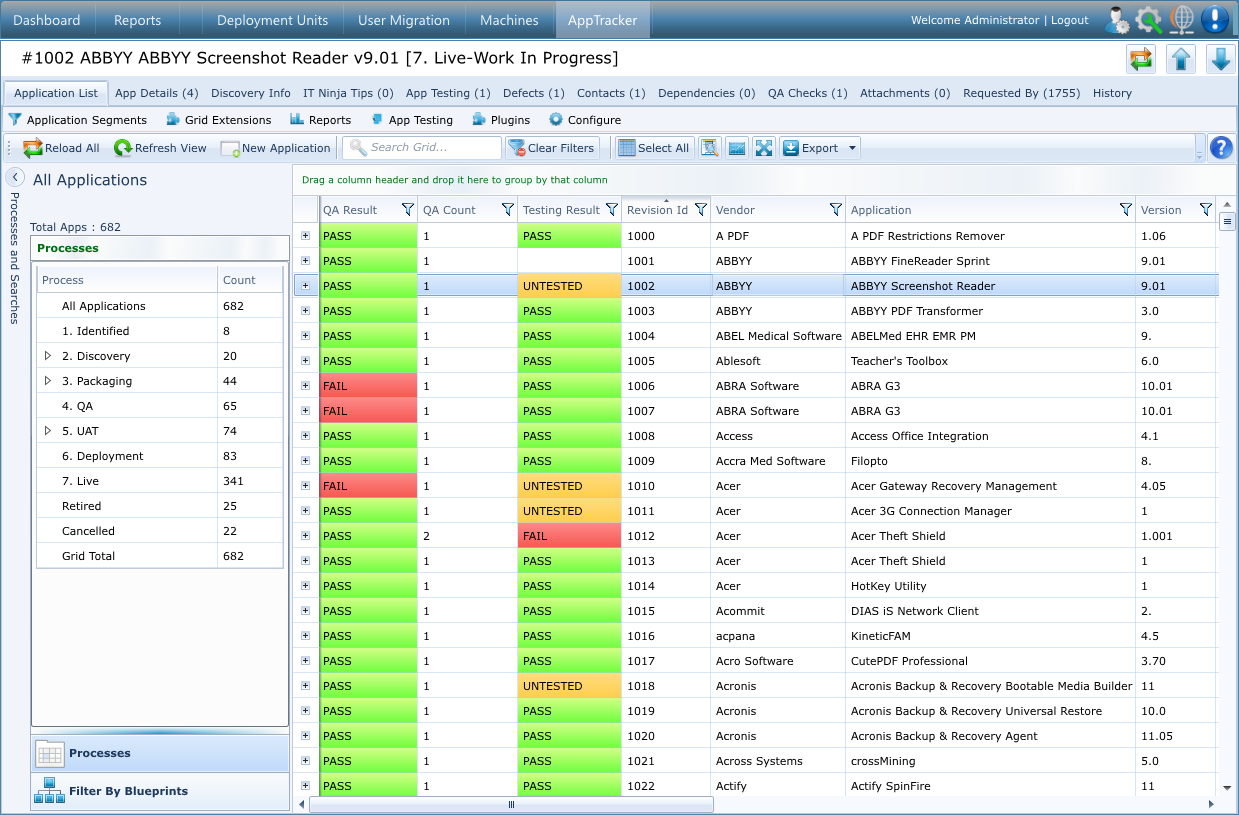Open the Dashboard top navigation tab
The width and height of the screenshot is (1239, 815).
pyautogui.click(x=47, y=20)
